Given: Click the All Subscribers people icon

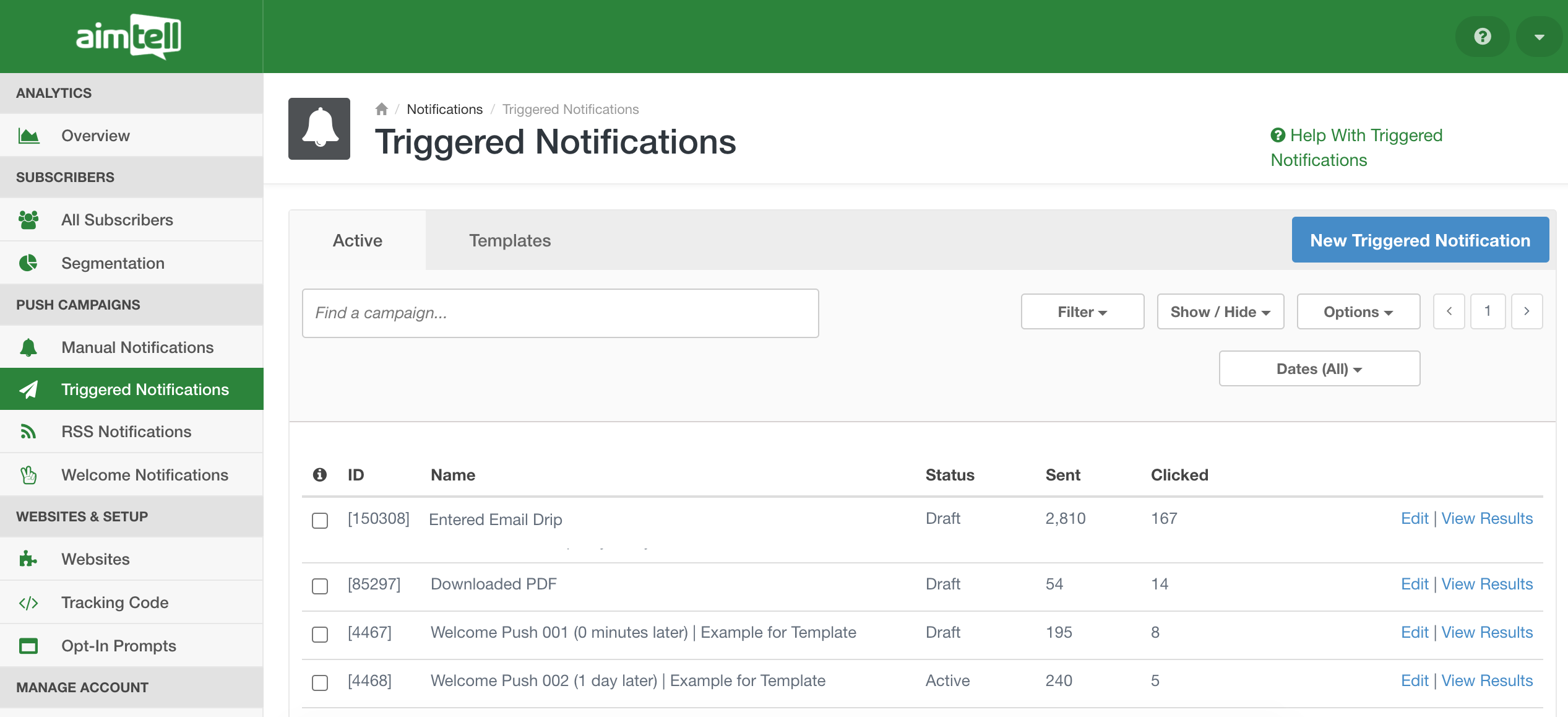Looking at the screenshot, I should tap(28, 220).
